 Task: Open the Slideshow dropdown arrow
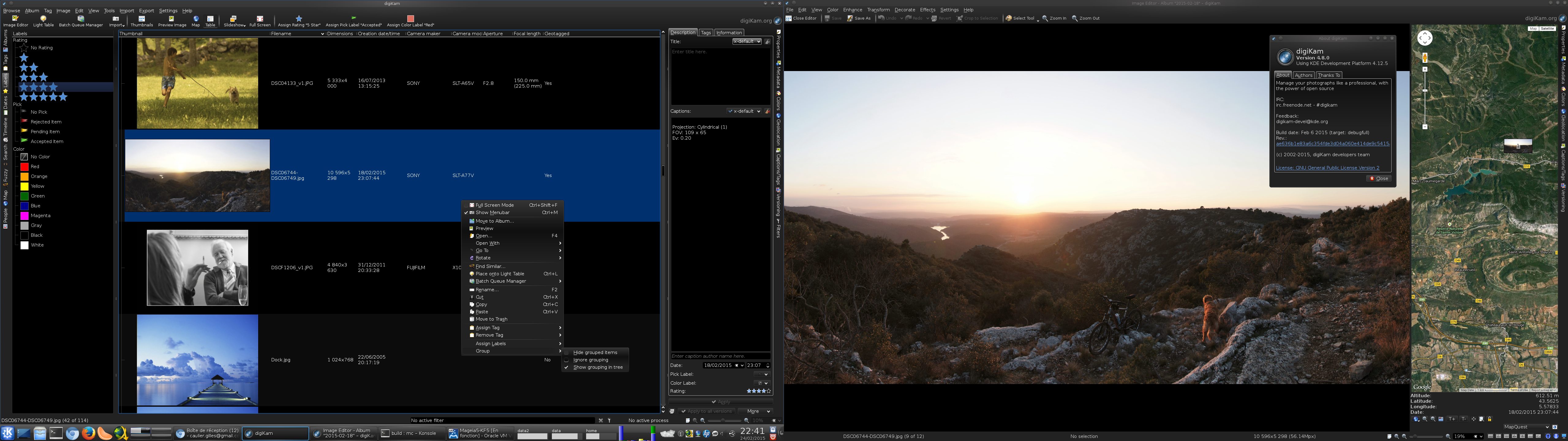[x=244, y=26]
